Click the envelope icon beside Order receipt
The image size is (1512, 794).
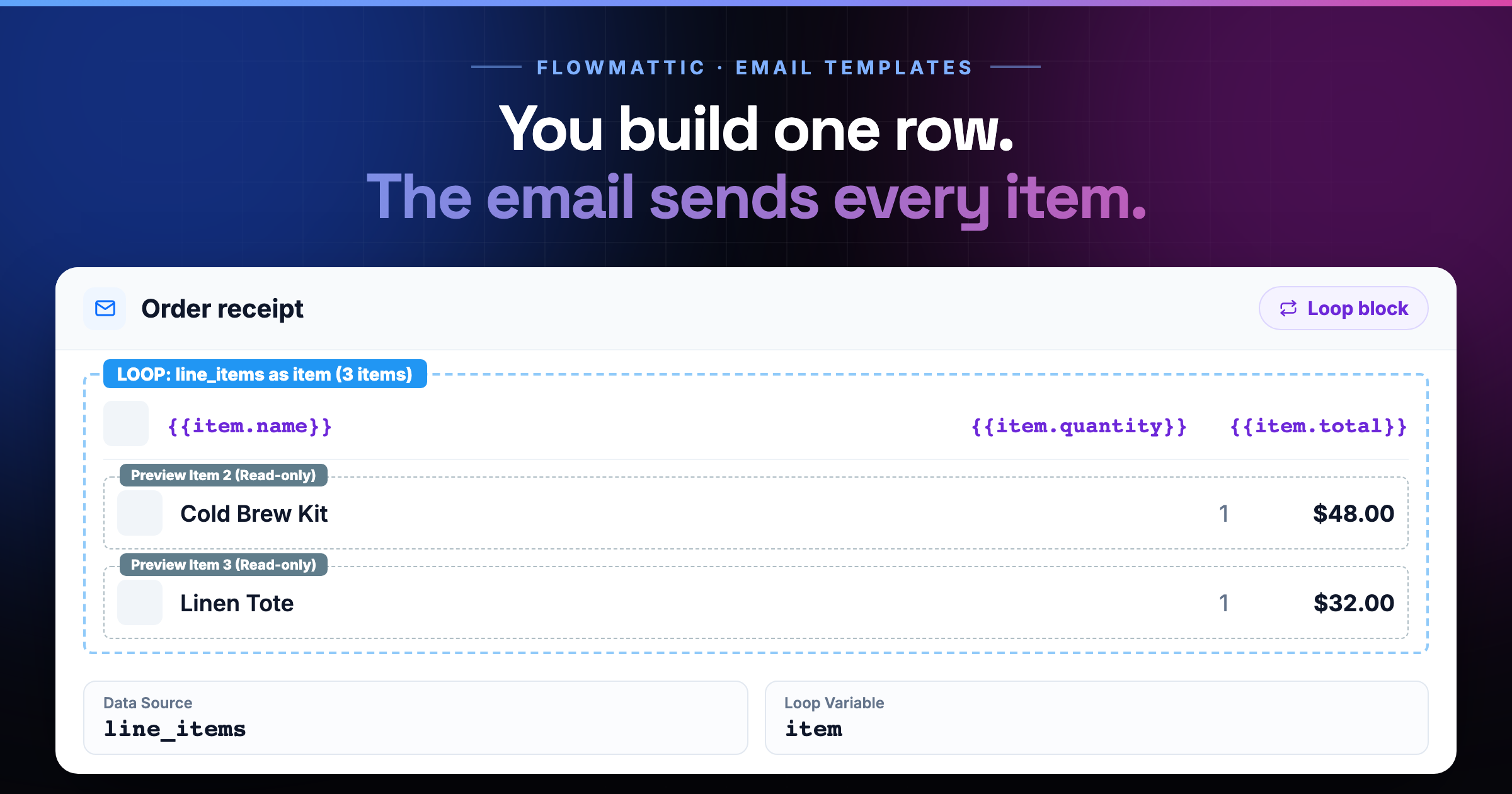coord(105,308)
